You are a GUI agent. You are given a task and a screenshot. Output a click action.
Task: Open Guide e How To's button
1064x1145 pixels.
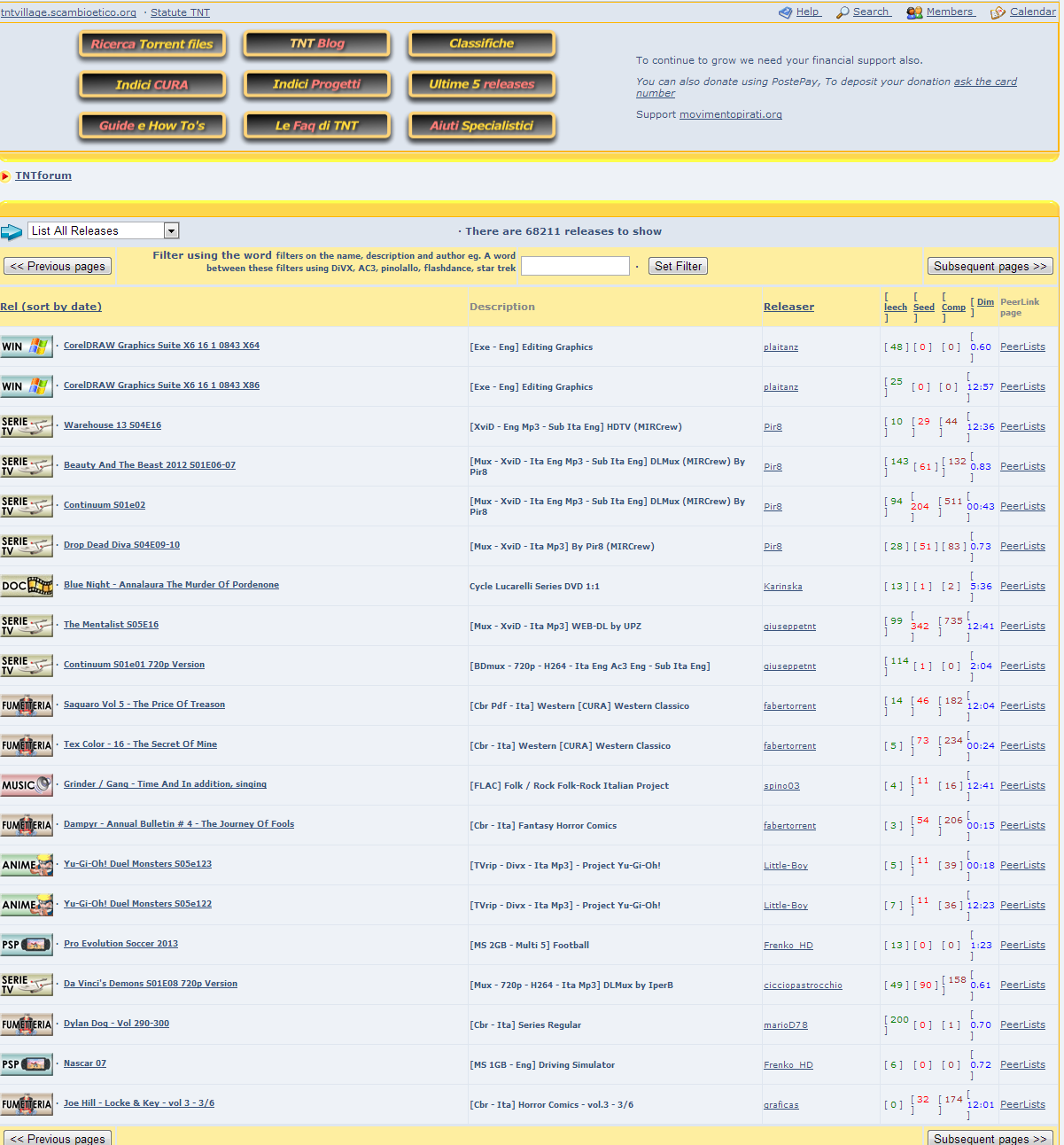click(152, 126)
